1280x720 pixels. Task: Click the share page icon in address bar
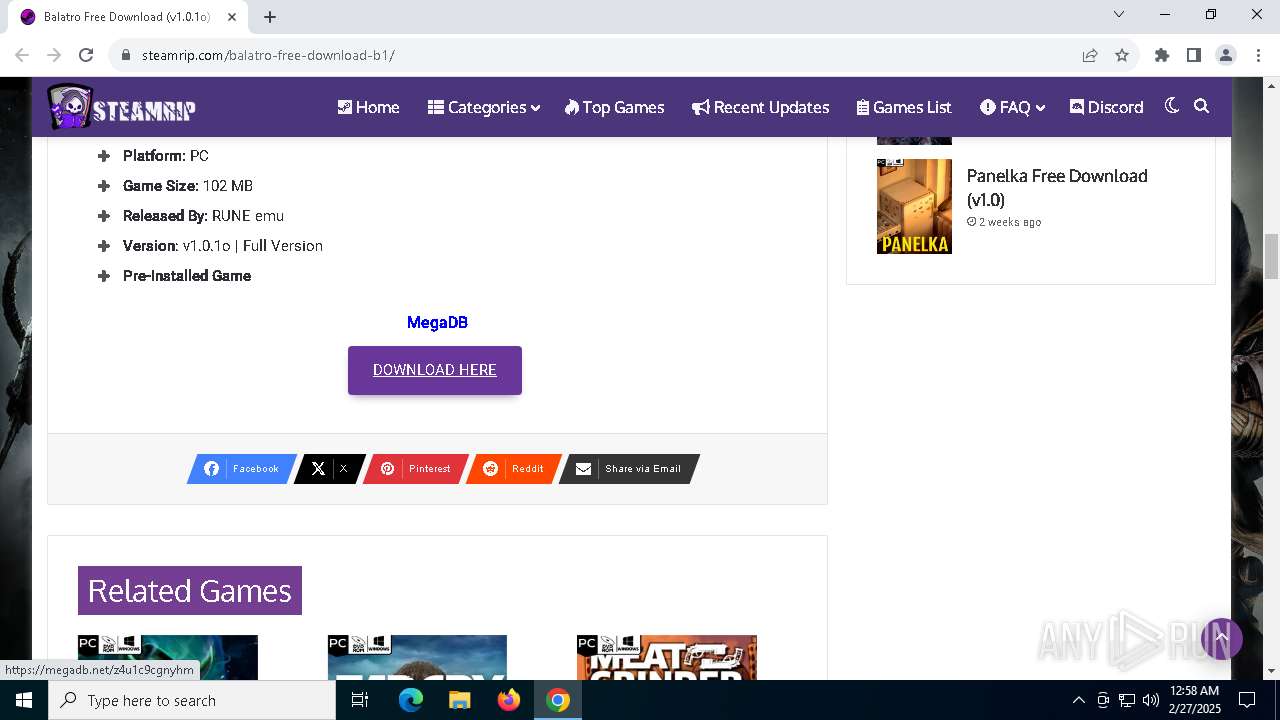pyautogui.click(x=1090, y=55)
